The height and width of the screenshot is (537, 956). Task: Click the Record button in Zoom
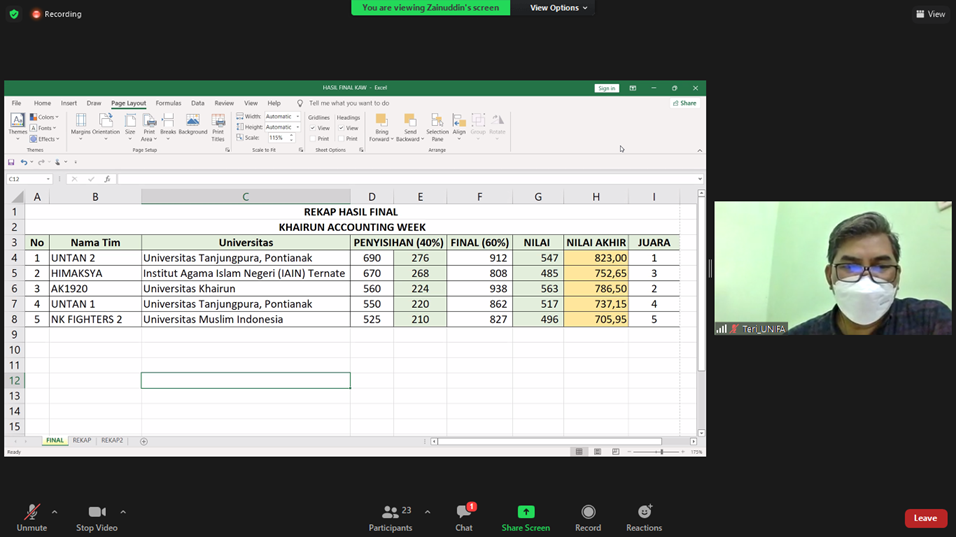(x=588, y=516)
